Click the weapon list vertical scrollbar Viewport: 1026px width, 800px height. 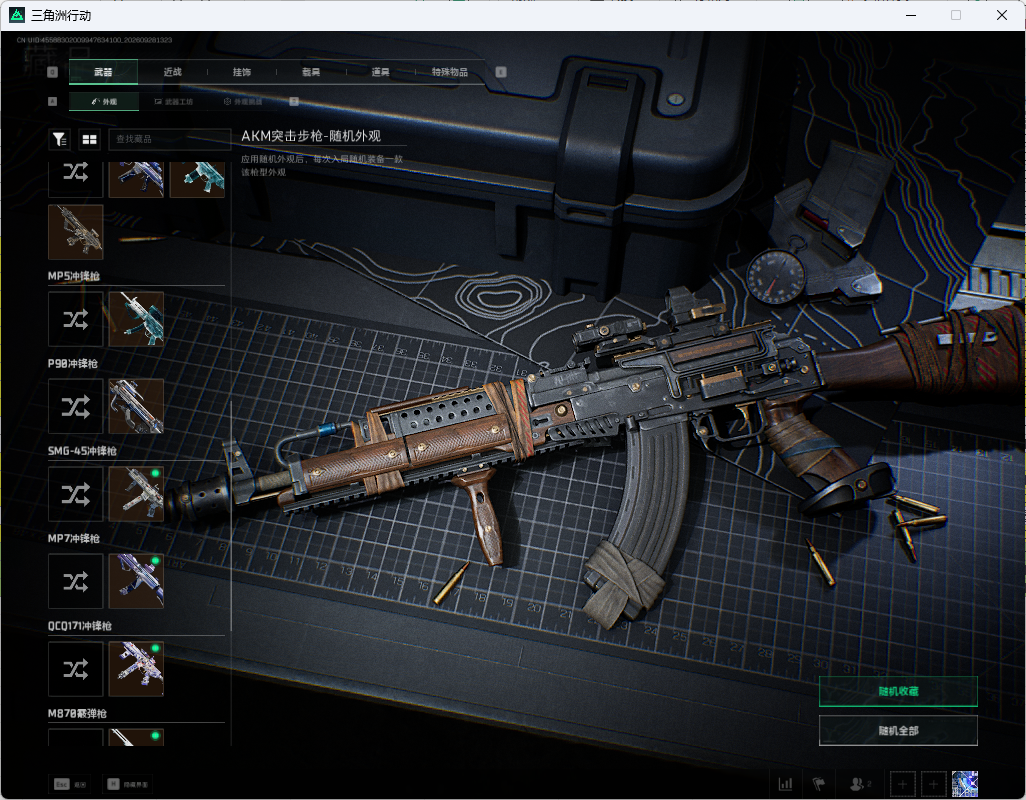[232, 517]
